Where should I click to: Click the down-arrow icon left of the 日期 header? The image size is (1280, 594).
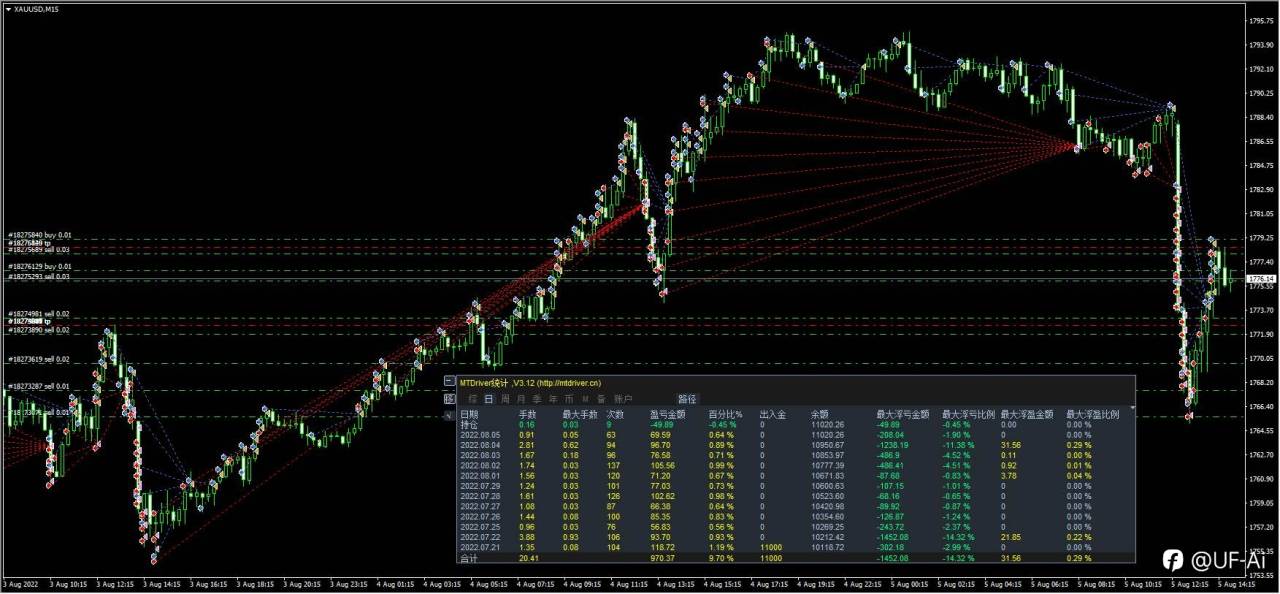449,415
